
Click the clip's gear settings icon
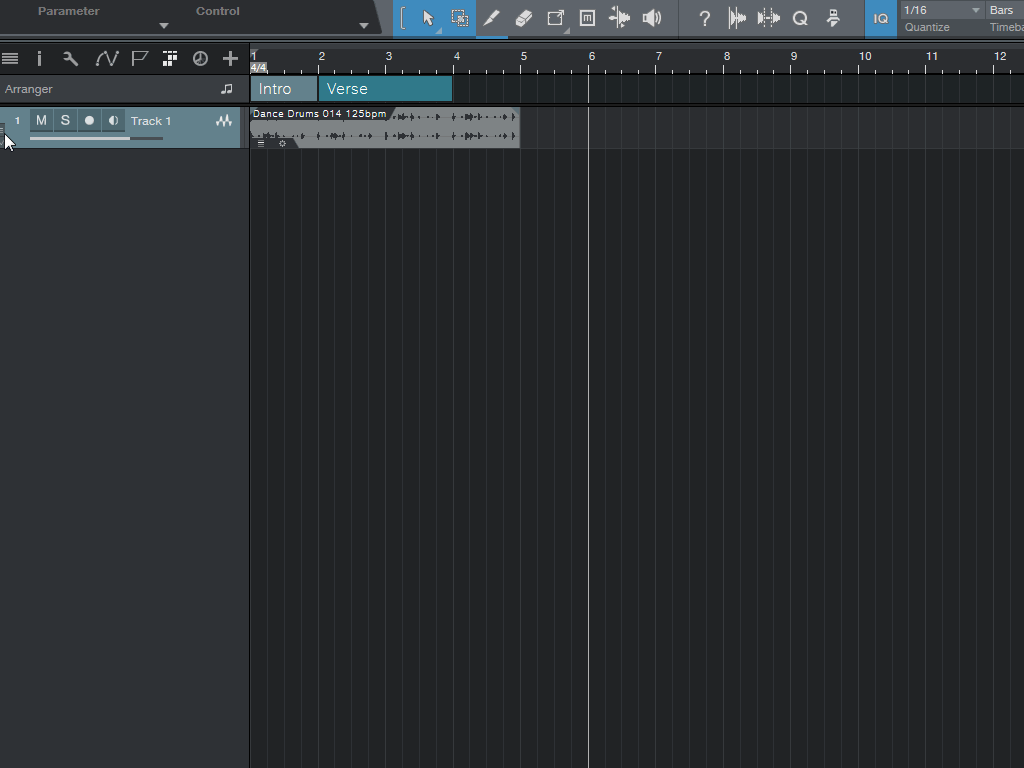point(282,144)
